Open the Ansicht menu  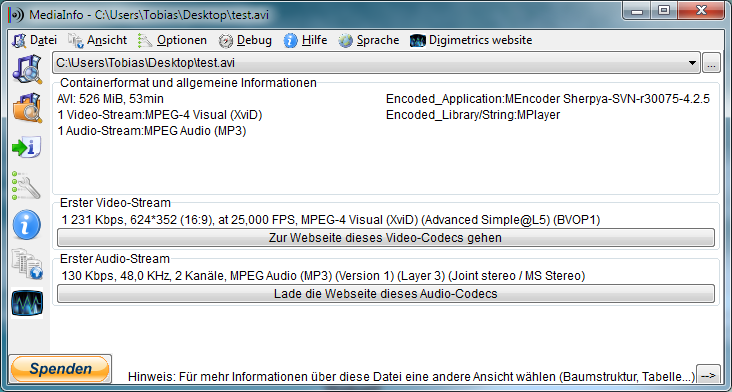98,41
